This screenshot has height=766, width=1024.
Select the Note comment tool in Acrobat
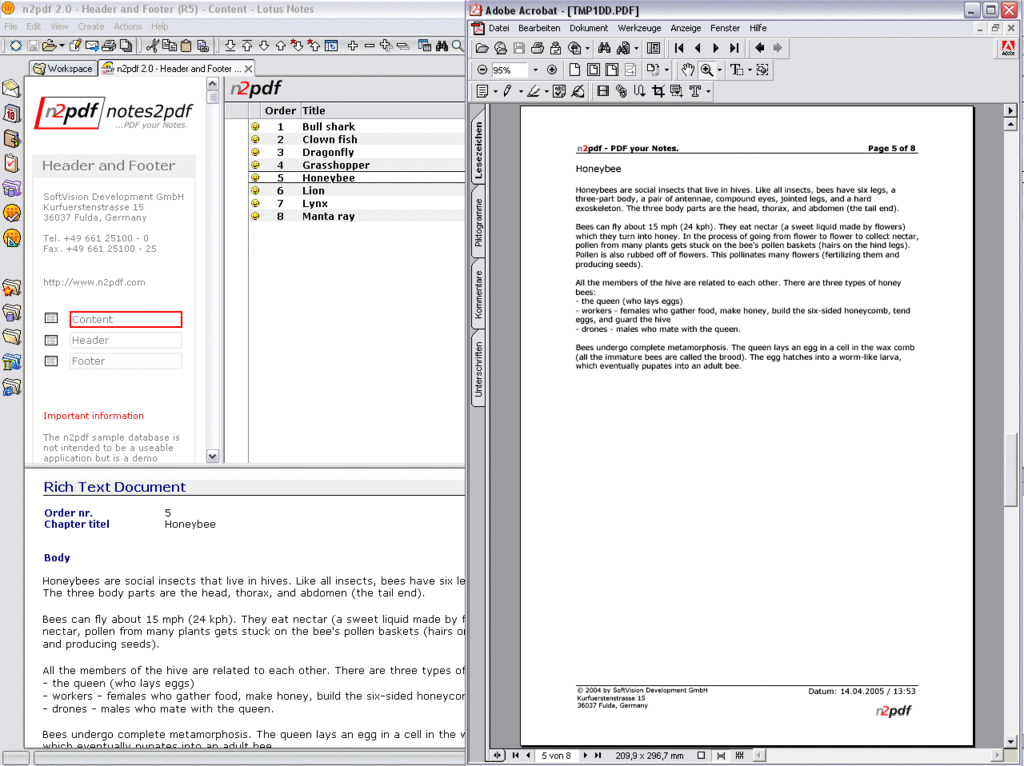483,91
